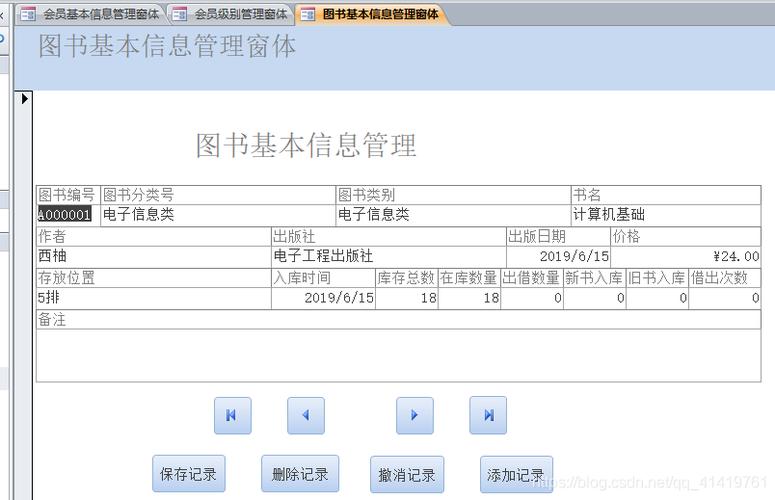Click the 图书基本信息管理窗体 header title

[x=168, y=46]
